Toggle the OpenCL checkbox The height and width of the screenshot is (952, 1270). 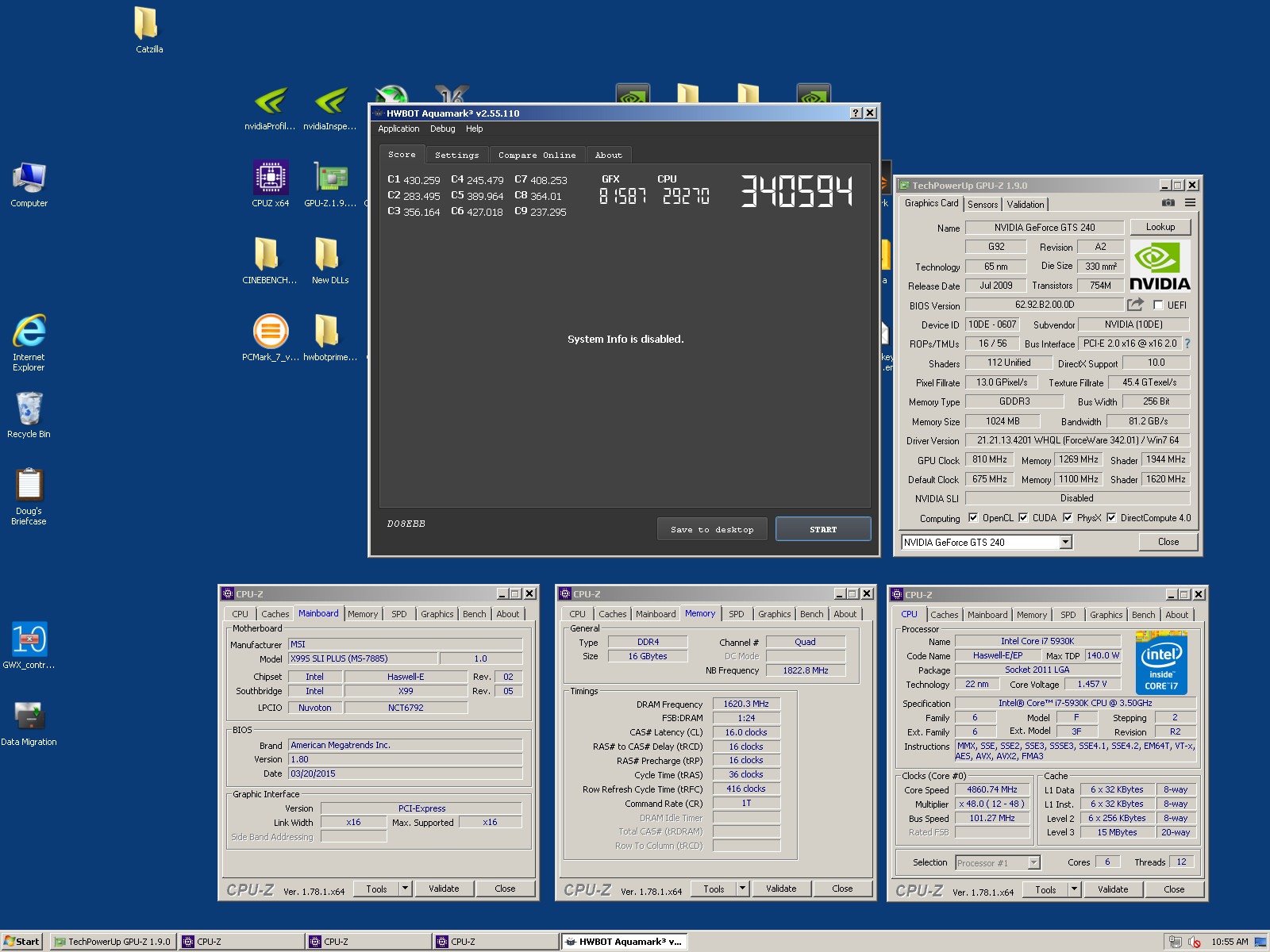click(973, 518)
